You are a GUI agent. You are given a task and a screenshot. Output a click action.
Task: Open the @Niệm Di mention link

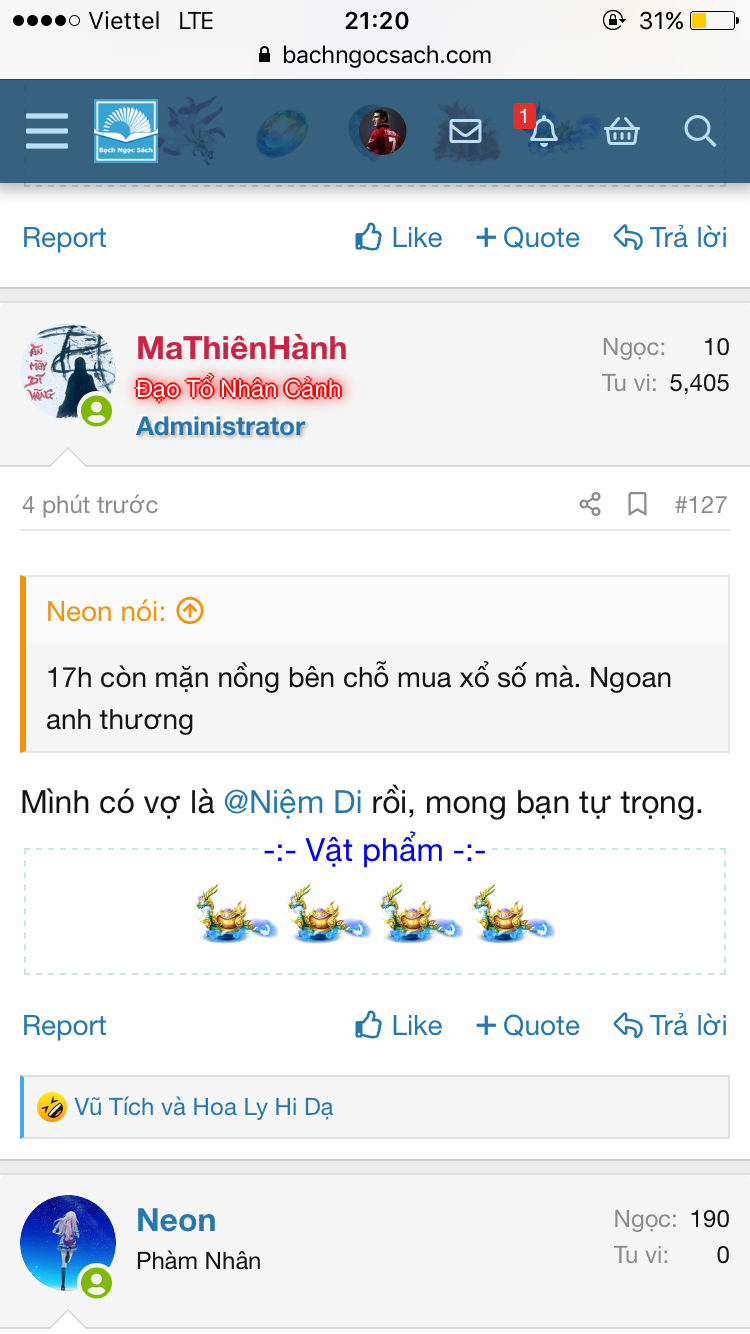pos(293,802)
